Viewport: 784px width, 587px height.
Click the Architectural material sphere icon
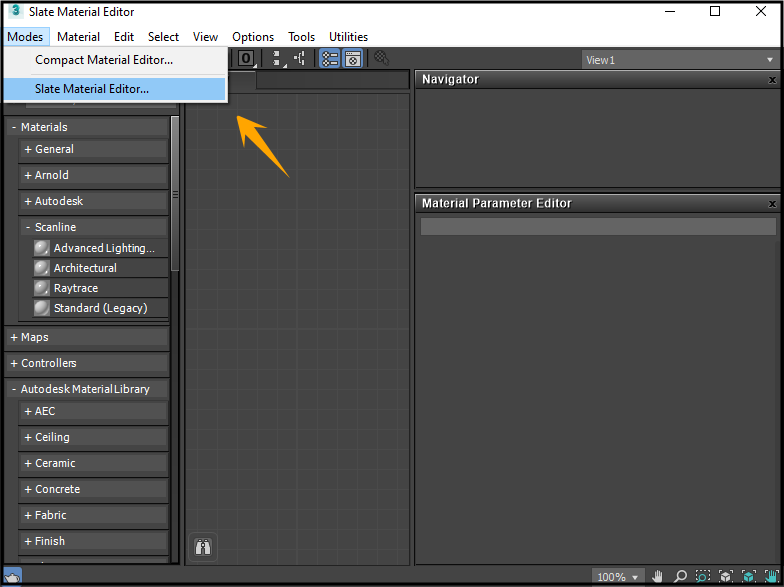coord(42,268)
